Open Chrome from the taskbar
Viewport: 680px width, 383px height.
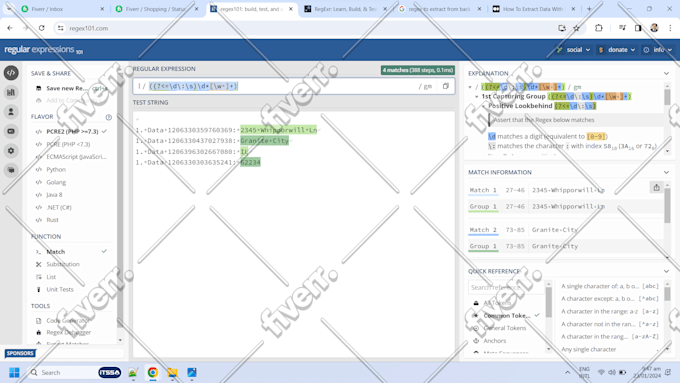coord(153,373)
